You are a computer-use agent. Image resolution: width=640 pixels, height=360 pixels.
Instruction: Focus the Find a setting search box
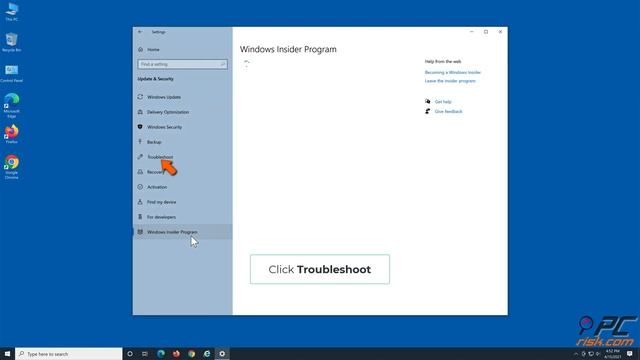(182, 64)
